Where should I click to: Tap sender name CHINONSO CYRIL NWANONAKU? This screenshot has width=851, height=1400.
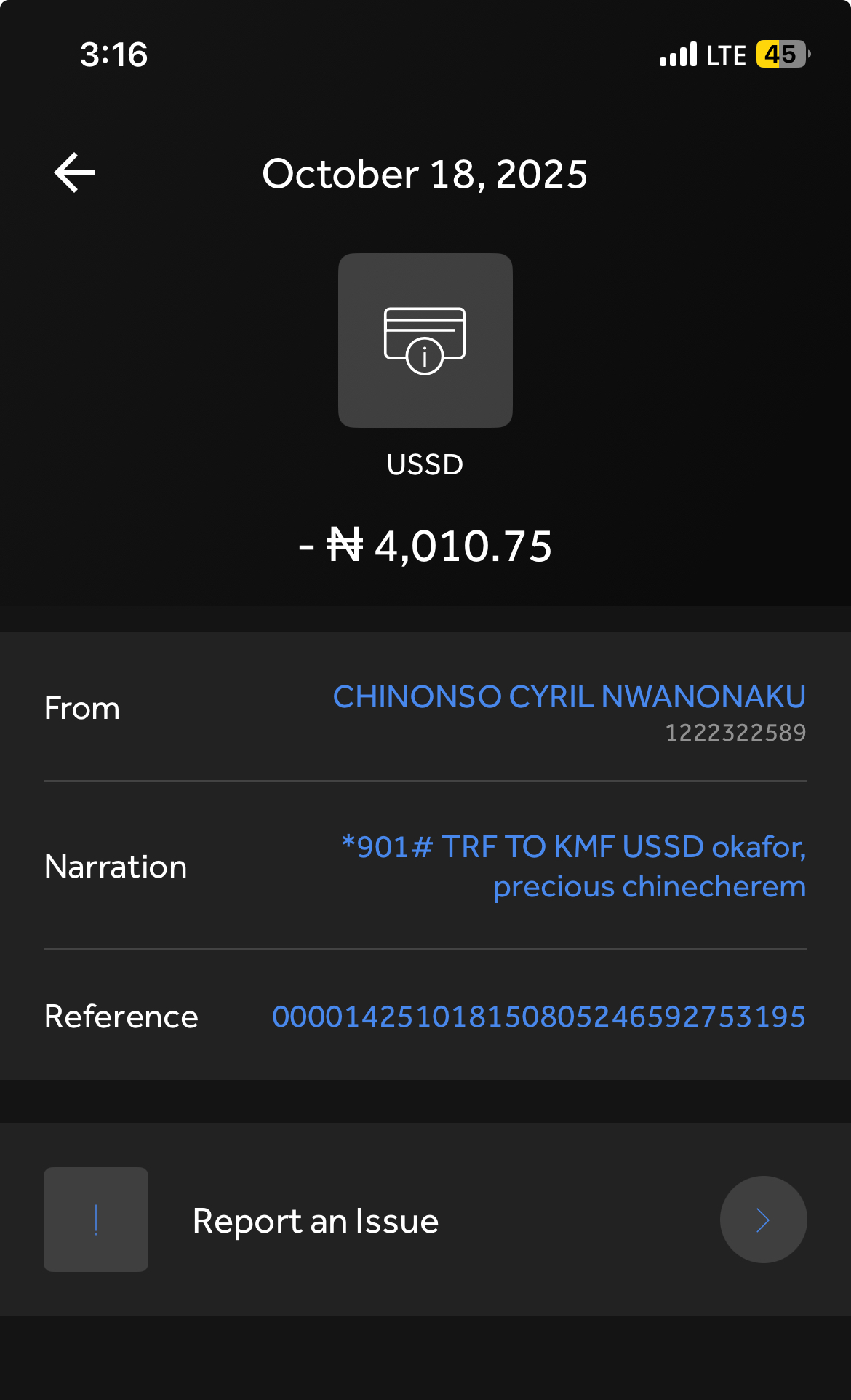(x=569, y=697)
